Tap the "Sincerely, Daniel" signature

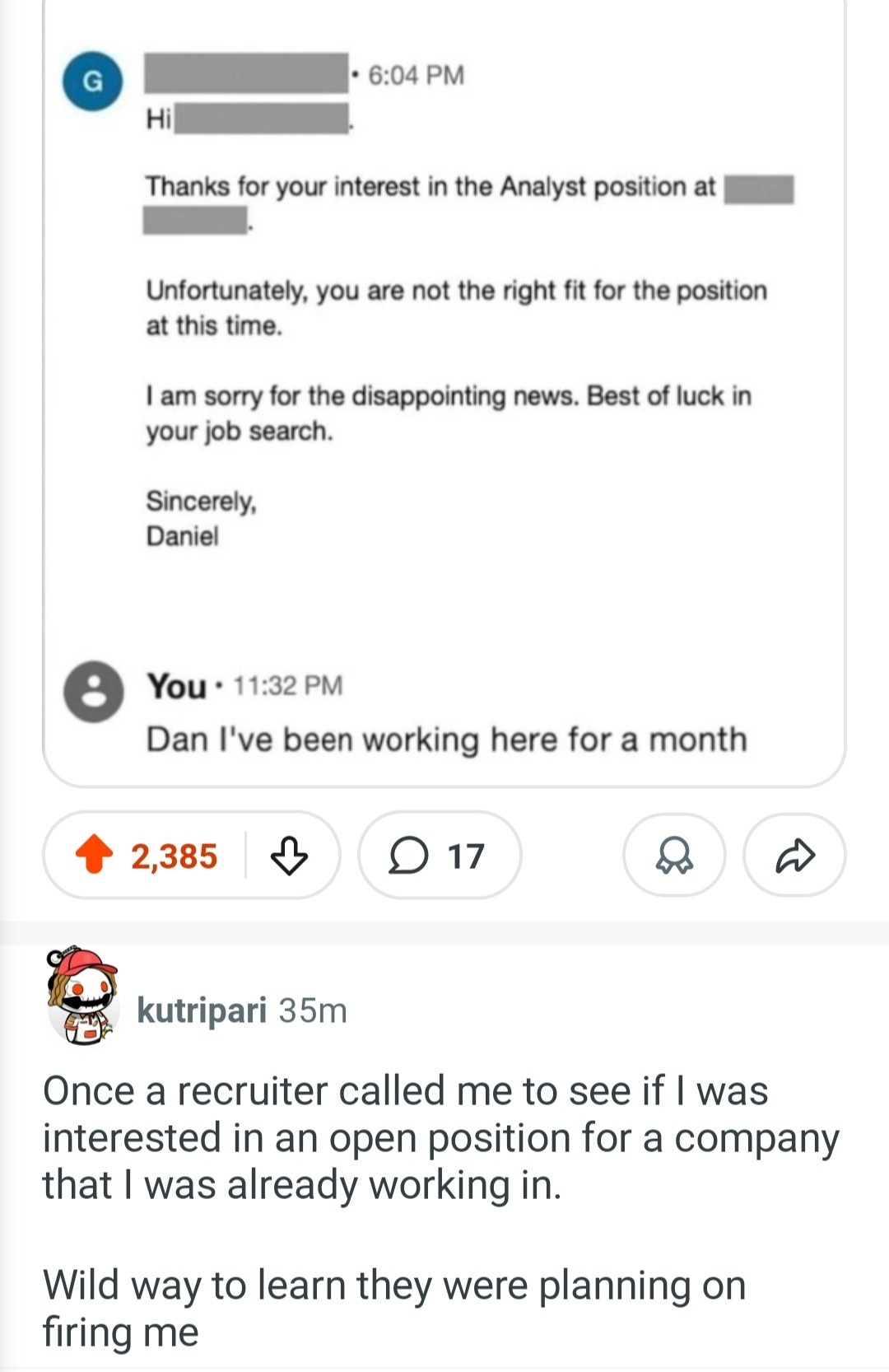click(201, 518)
